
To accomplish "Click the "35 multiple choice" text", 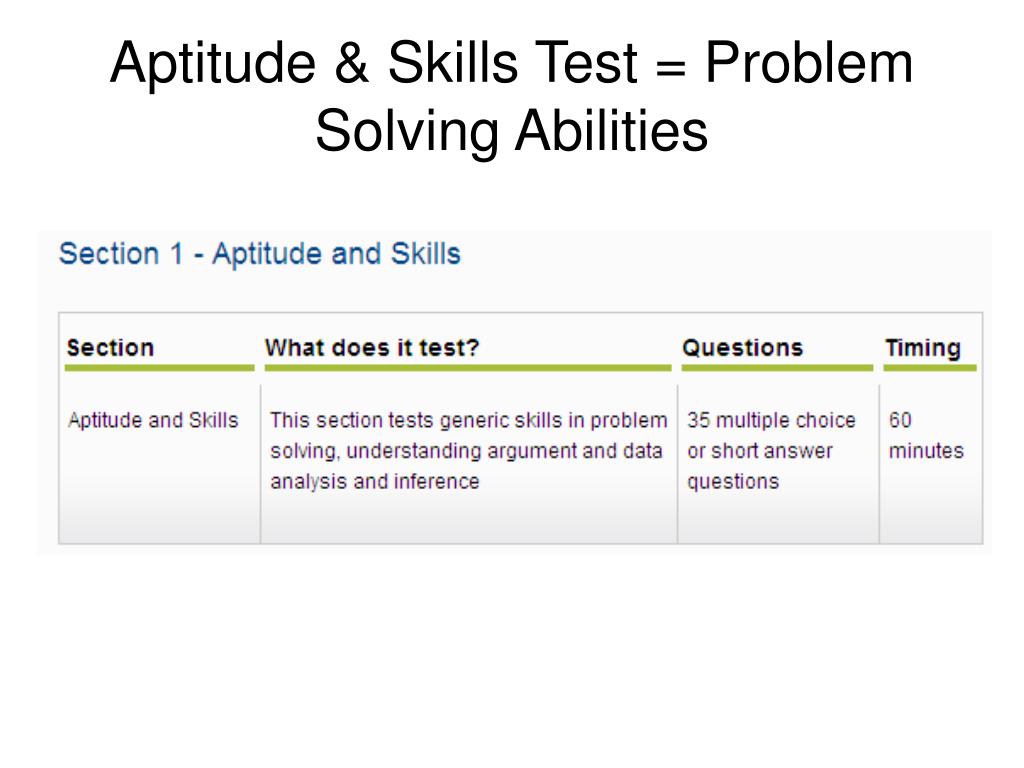I will 771,420.
